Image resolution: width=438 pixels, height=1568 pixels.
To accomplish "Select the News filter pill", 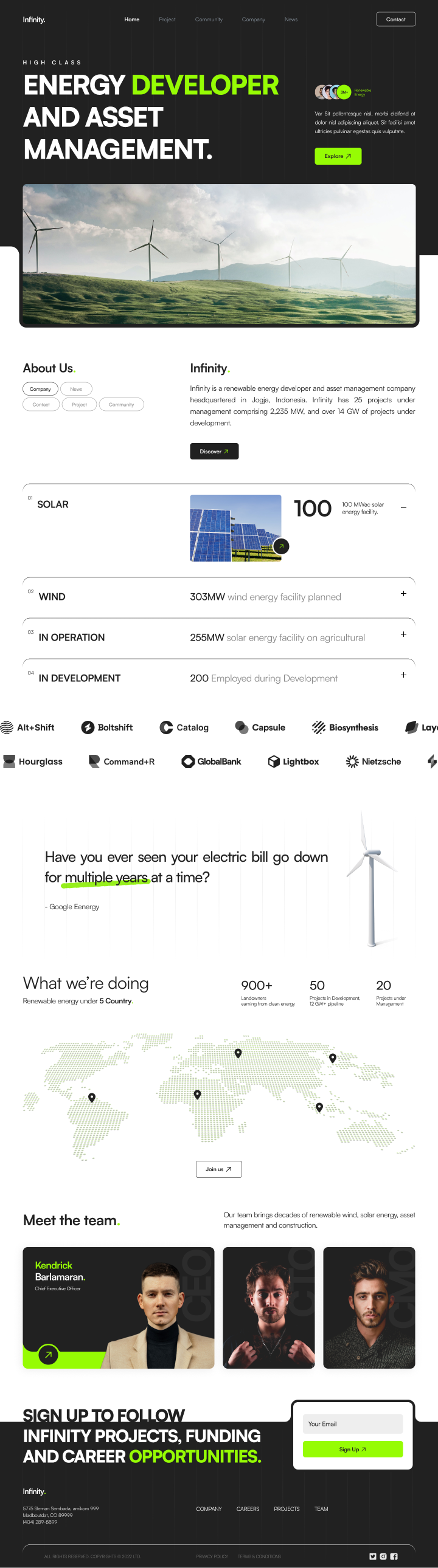I will pos(76,389).
